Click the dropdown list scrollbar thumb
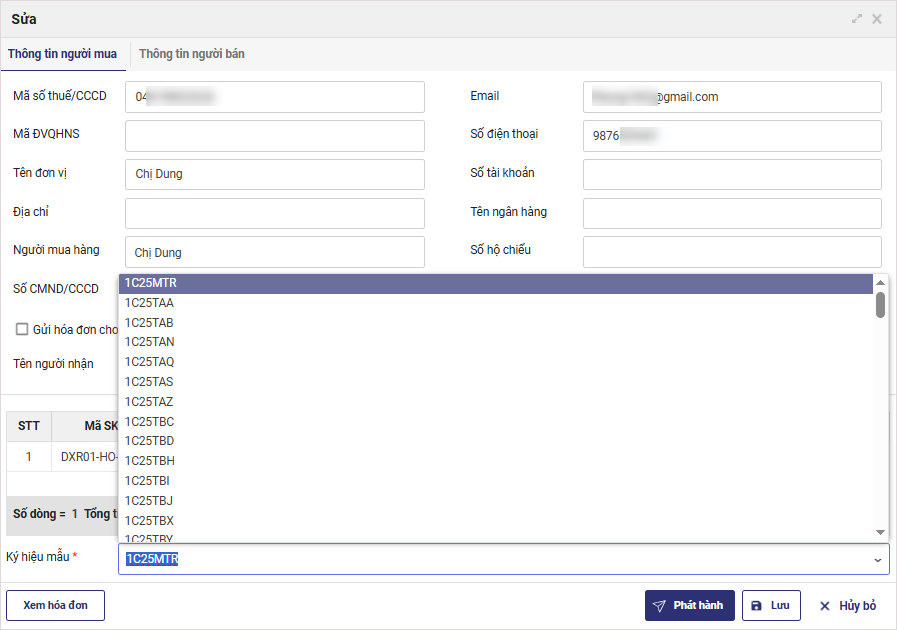The height and width of the screenshot is (630, 897). (x=881, y=305)
